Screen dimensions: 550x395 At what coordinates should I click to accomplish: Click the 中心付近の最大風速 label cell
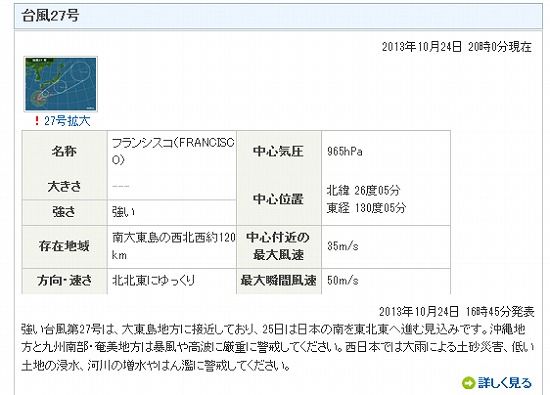[x=279, y=247]
